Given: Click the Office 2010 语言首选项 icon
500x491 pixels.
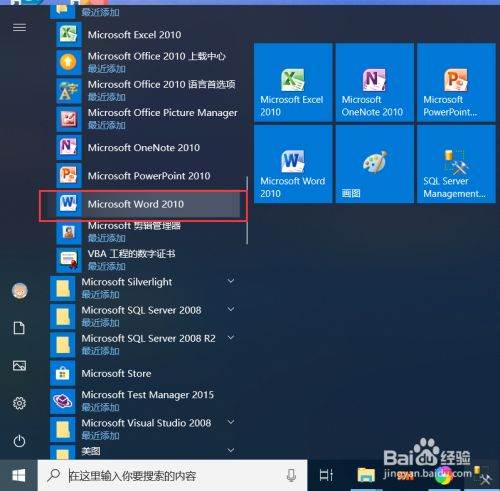Looking at the screenshot, I should click(69, 91).
